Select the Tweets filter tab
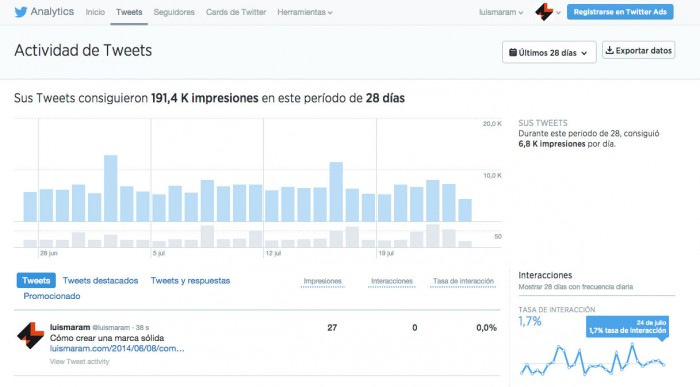Viewport: 700px width, 387px height. 36,280
